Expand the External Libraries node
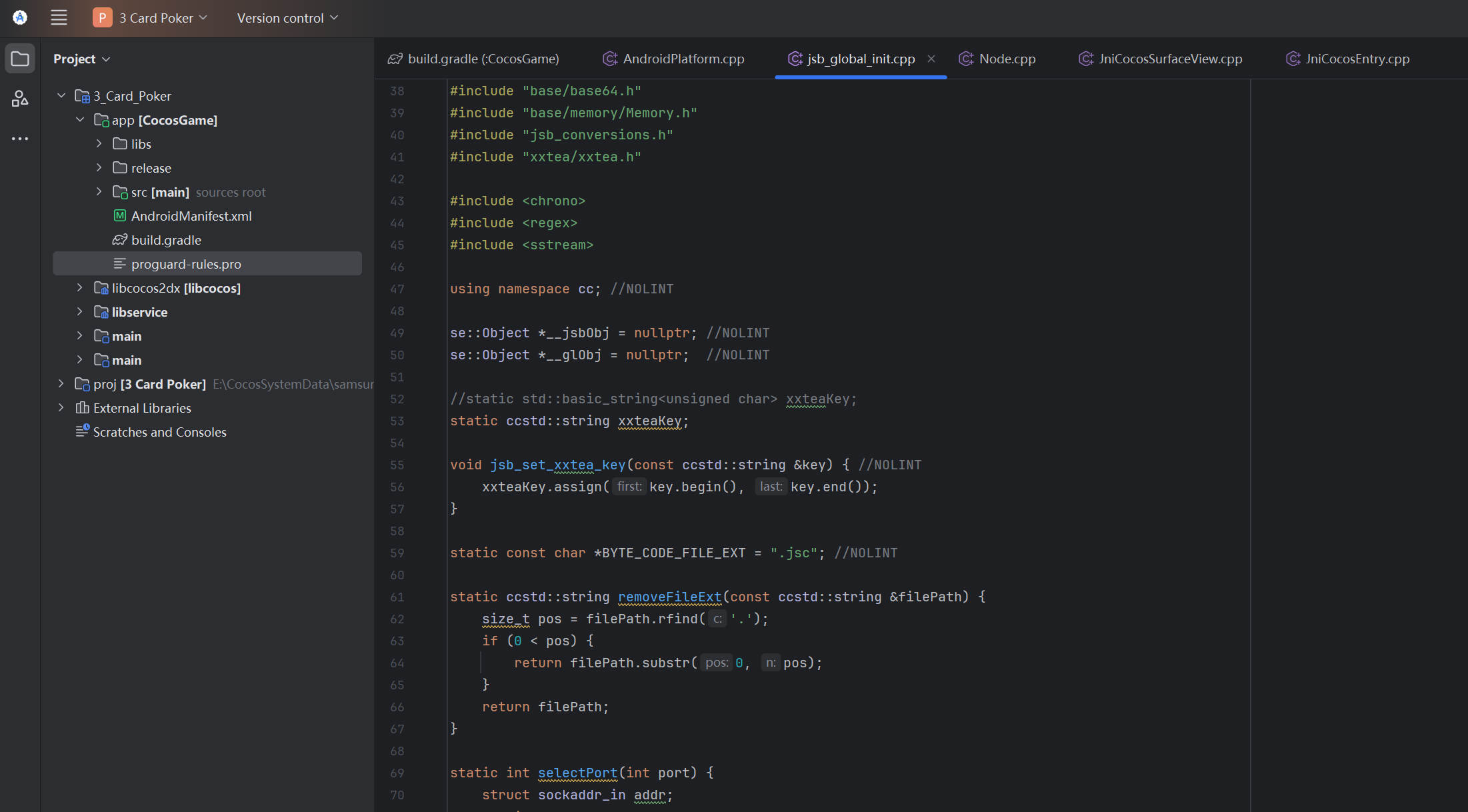Screen dimensions: 1468x812 (61, 408)
